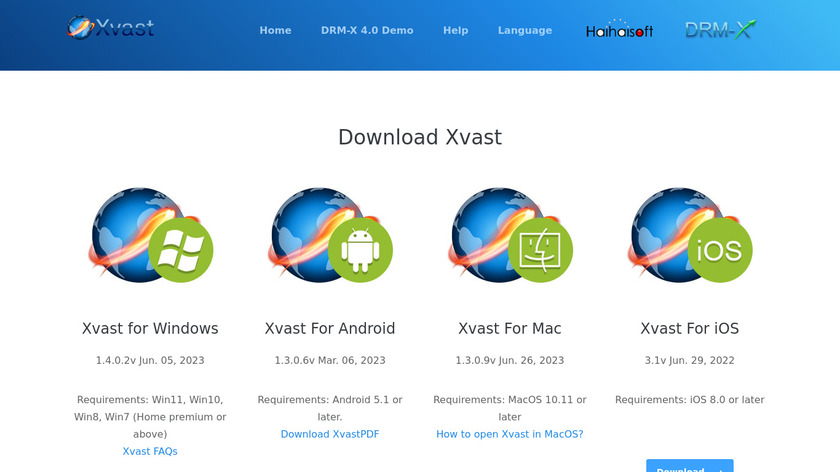Open the DRM-X logo link
Viewport: 840px width, 472px height.
pos(721,29)
